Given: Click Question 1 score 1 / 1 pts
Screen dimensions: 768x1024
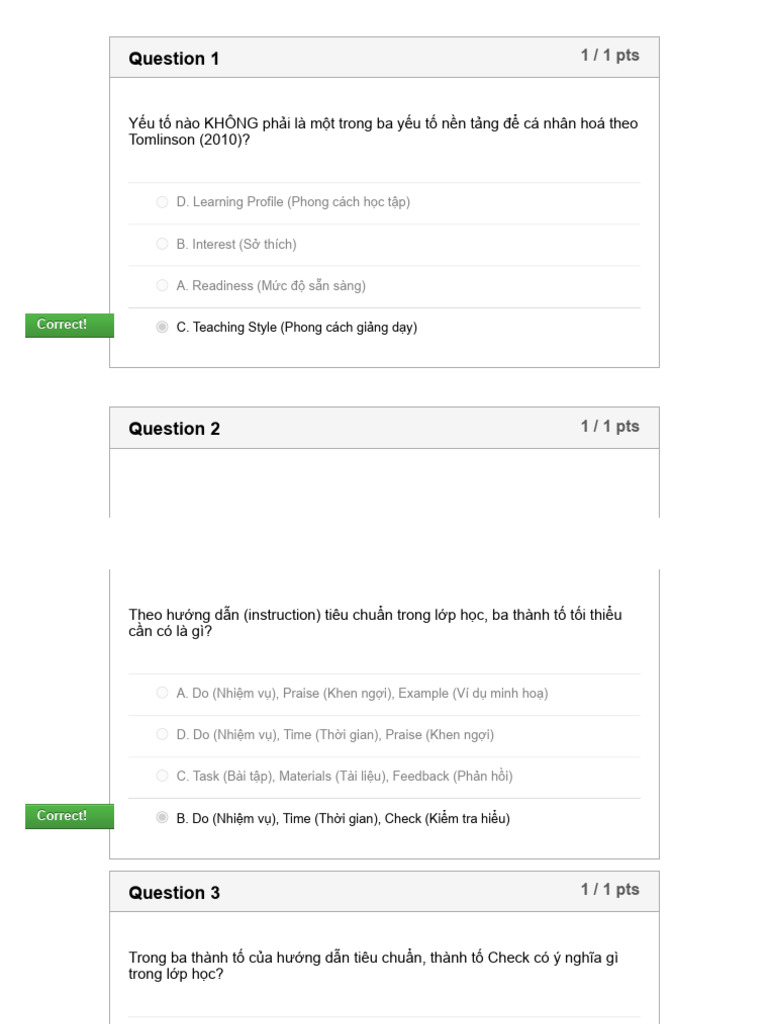Looking at the screenshot, I should [x=610, y=56].
